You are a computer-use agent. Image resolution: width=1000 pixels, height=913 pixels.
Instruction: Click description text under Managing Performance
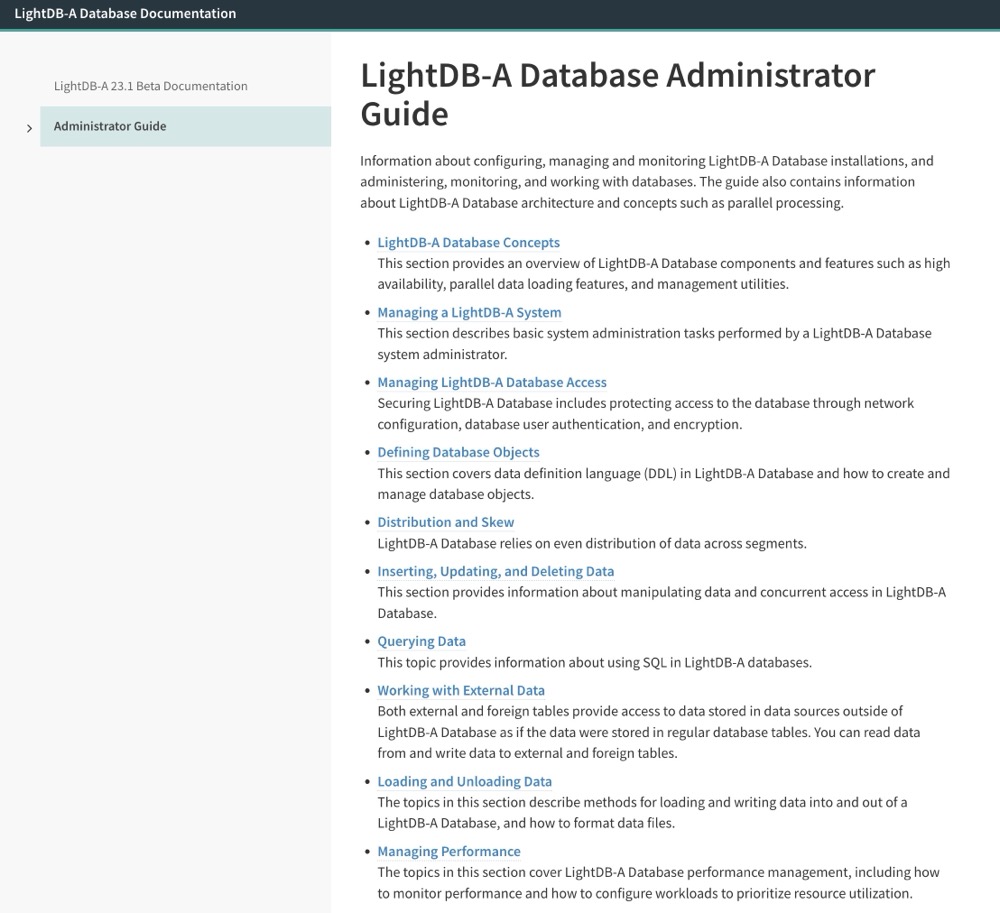tap(658, 883)
